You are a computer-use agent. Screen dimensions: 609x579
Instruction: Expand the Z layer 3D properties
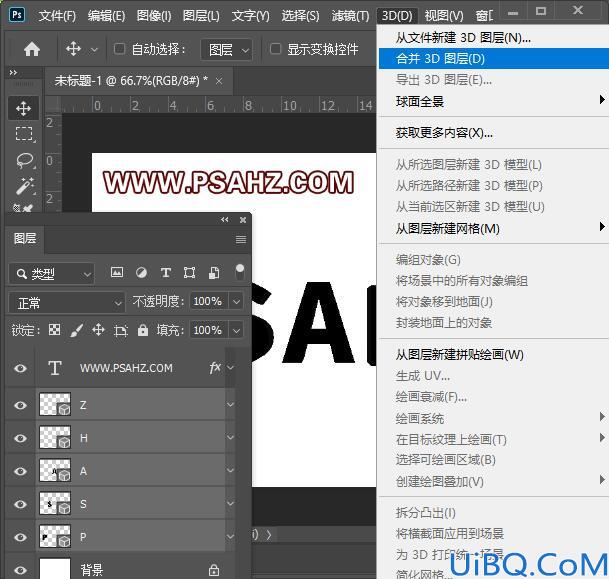230,405
